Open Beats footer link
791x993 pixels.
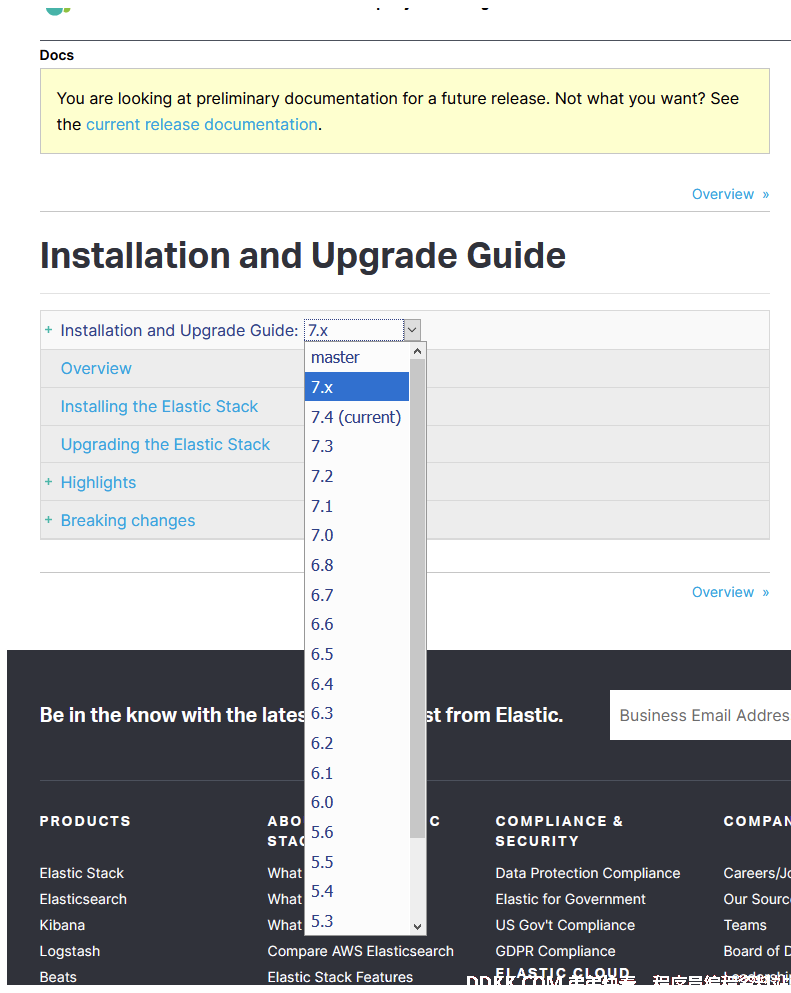click(58, 977)
